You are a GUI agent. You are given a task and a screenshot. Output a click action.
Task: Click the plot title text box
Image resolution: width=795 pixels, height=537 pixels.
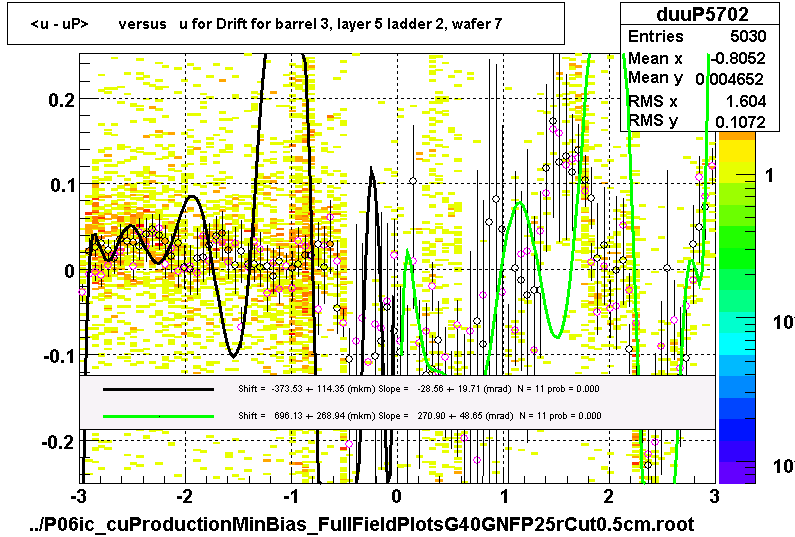pyautogui.click(x=286, y=24)
